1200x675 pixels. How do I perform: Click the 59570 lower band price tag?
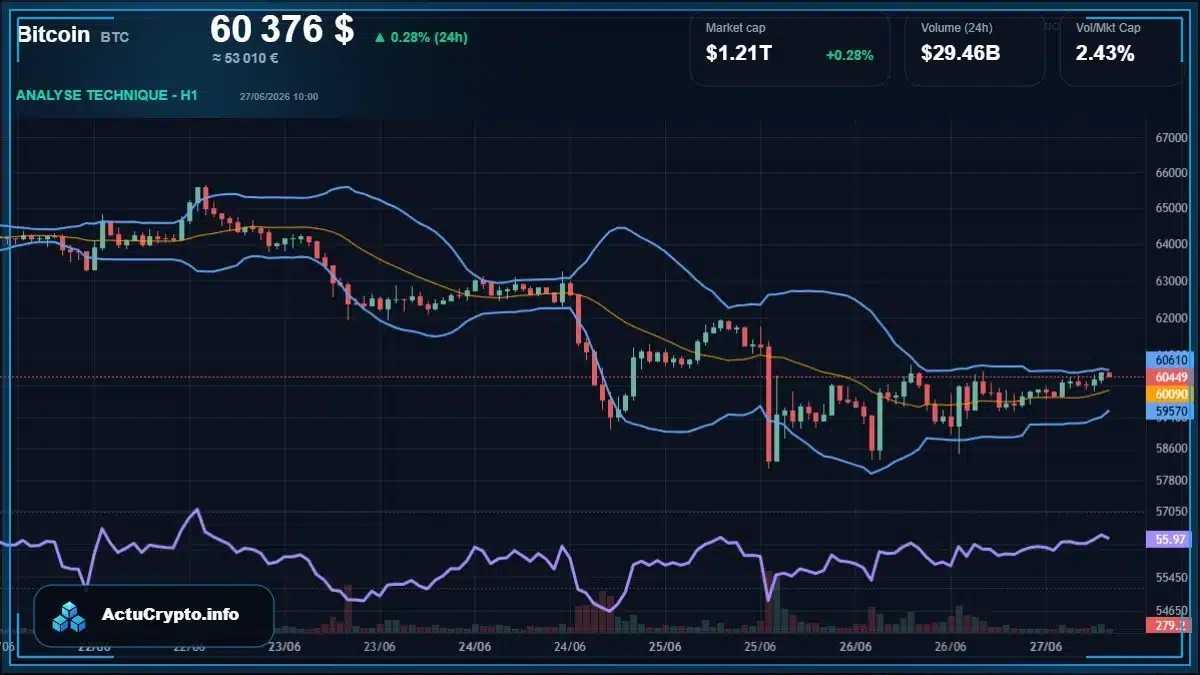tap(1171, 411)
